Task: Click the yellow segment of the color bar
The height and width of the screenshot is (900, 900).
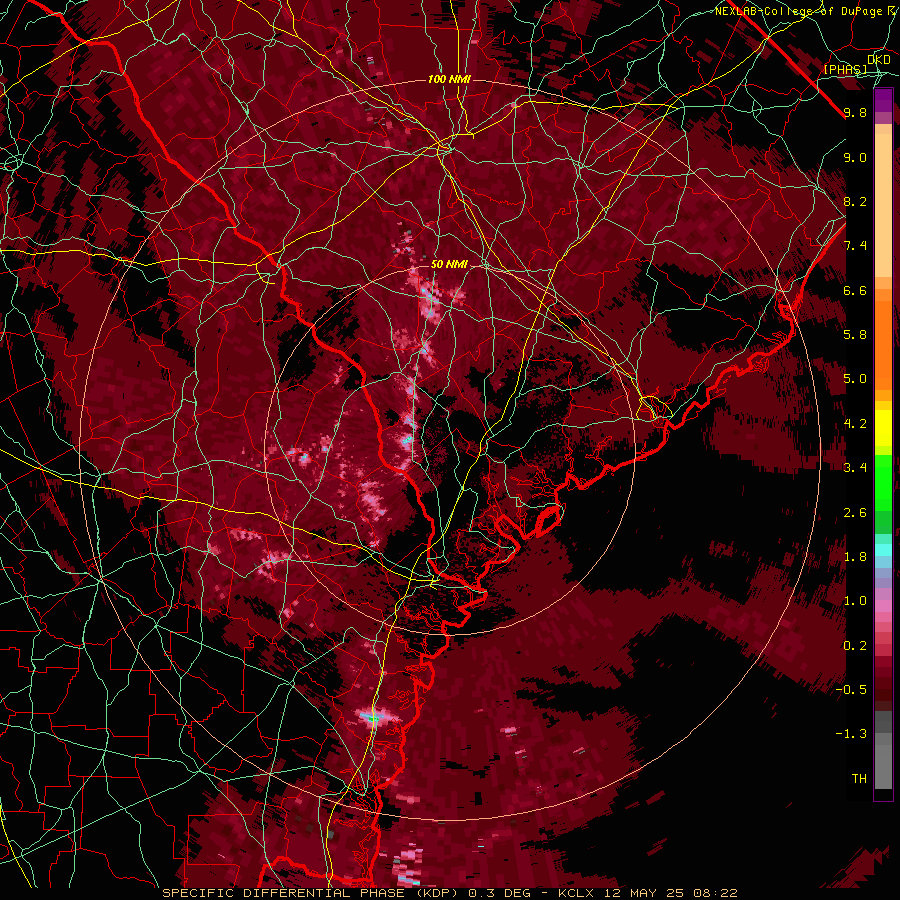Action: [883, 428]
